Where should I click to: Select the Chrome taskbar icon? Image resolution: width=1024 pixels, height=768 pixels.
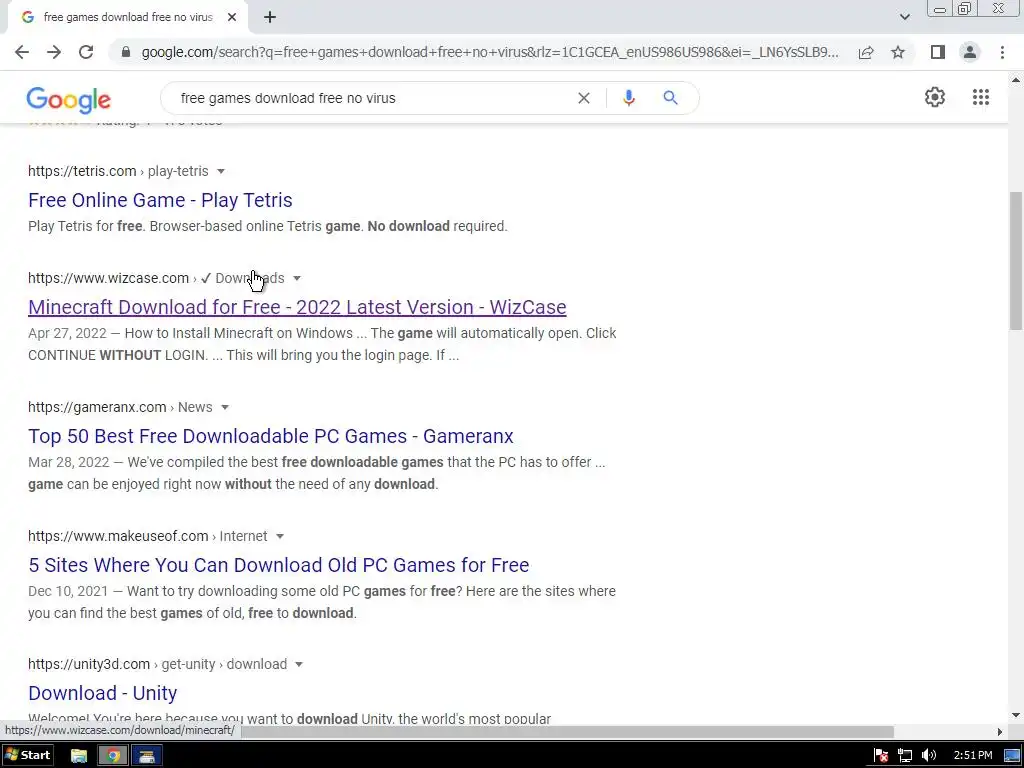pos(113,756)
